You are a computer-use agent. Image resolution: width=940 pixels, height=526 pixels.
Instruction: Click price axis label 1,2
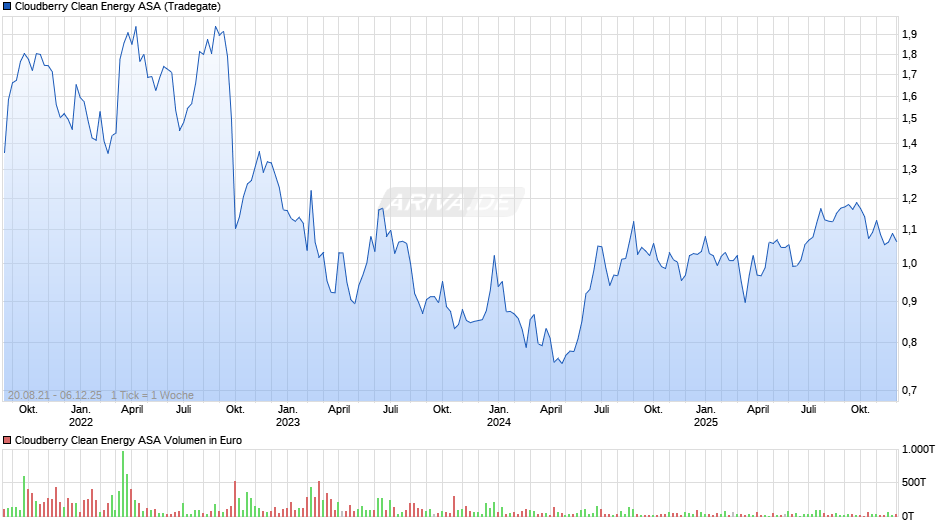click(x=909, y=199)
